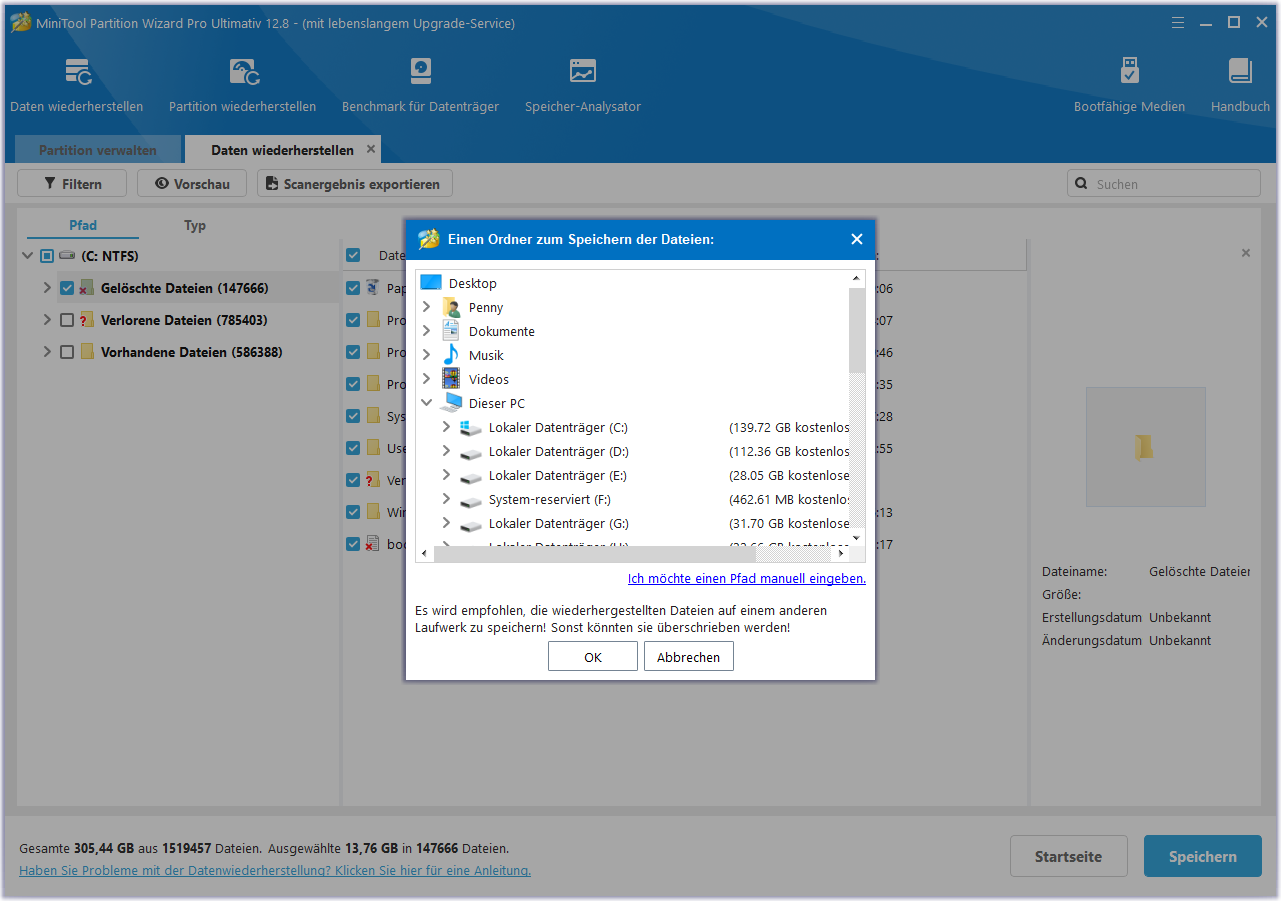Click the folder preview thumbnail

point(1146,446)
